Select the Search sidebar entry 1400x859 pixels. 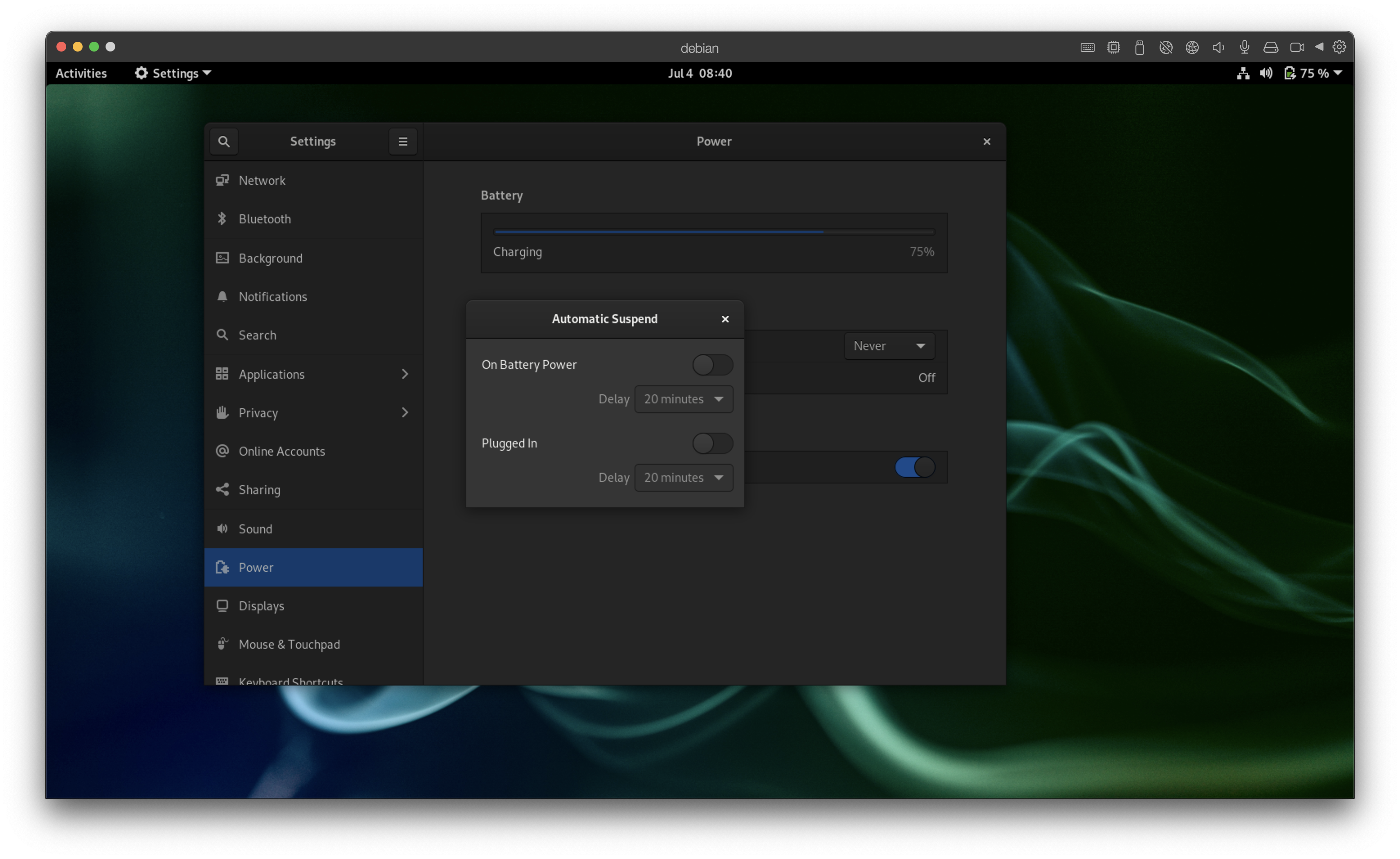click(314, 335)
